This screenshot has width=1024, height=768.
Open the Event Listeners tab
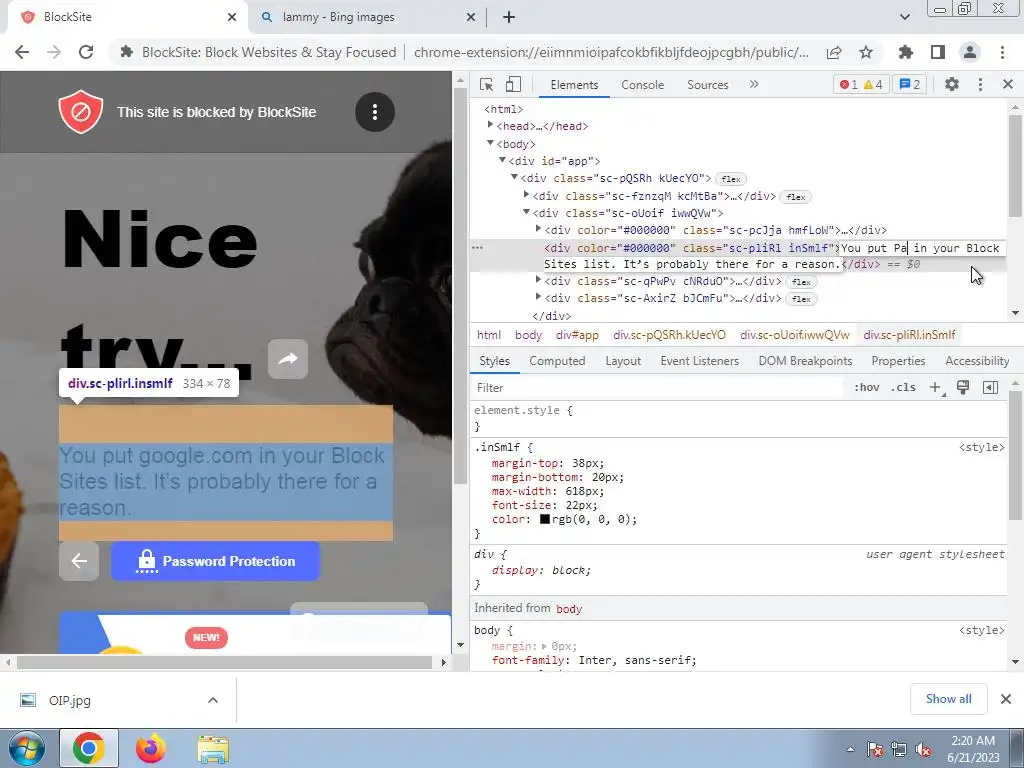699,361
